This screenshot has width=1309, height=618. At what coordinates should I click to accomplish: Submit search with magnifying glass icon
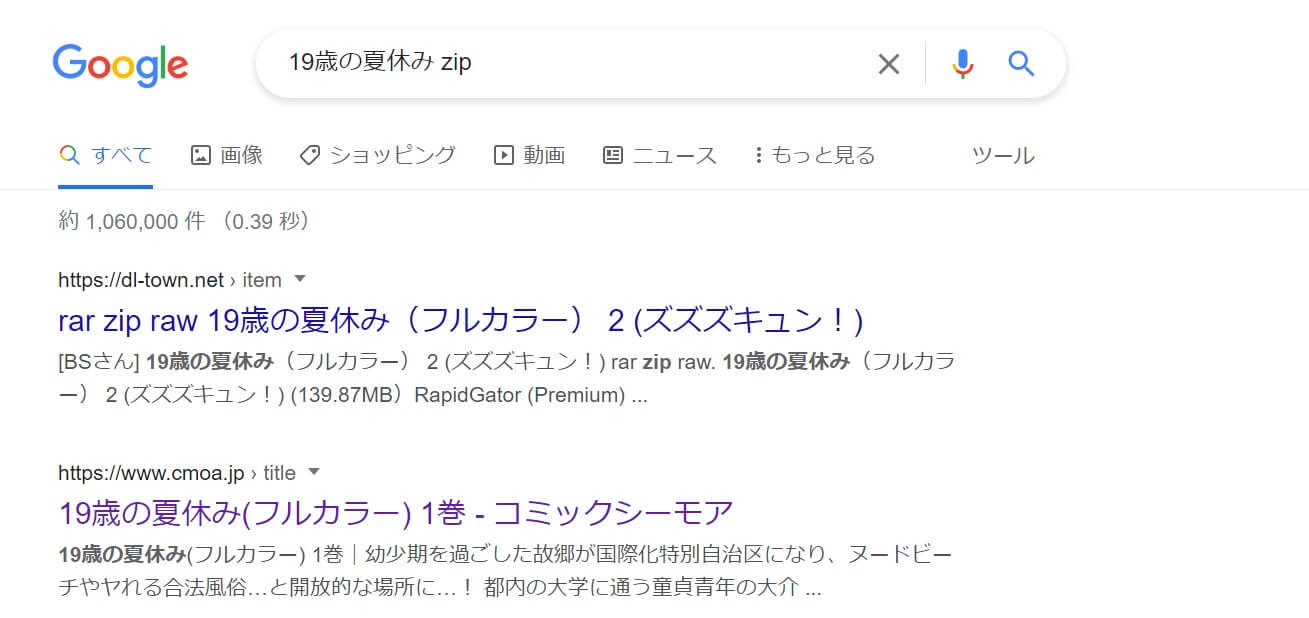coord(1020,64)
